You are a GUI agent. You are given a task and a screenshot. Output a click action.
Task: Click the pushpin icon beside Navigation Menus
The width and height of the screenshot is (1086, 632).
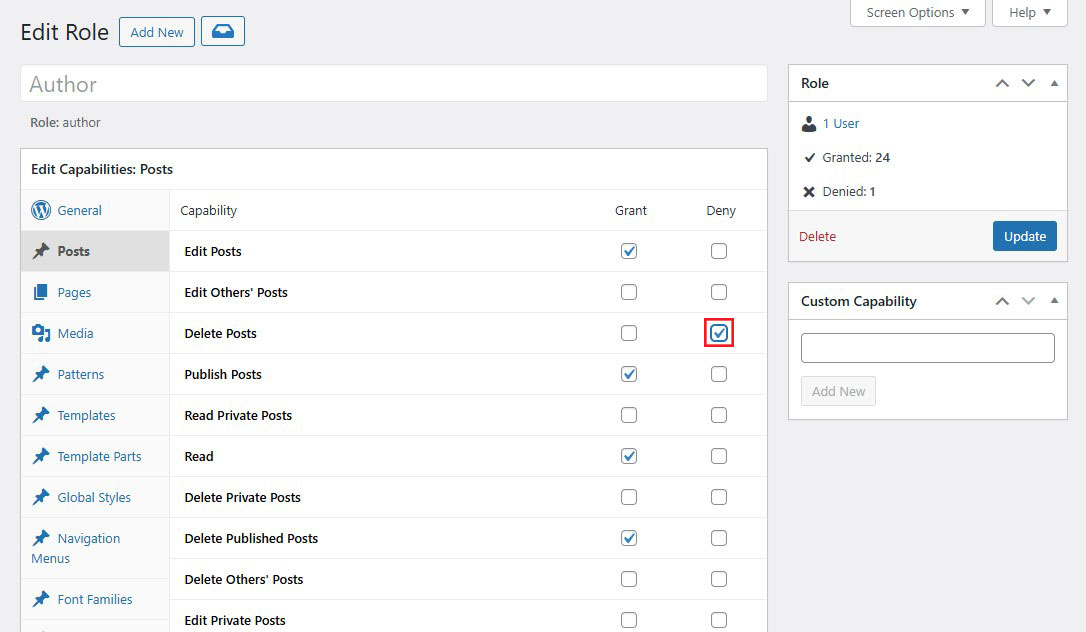(41, 537)
